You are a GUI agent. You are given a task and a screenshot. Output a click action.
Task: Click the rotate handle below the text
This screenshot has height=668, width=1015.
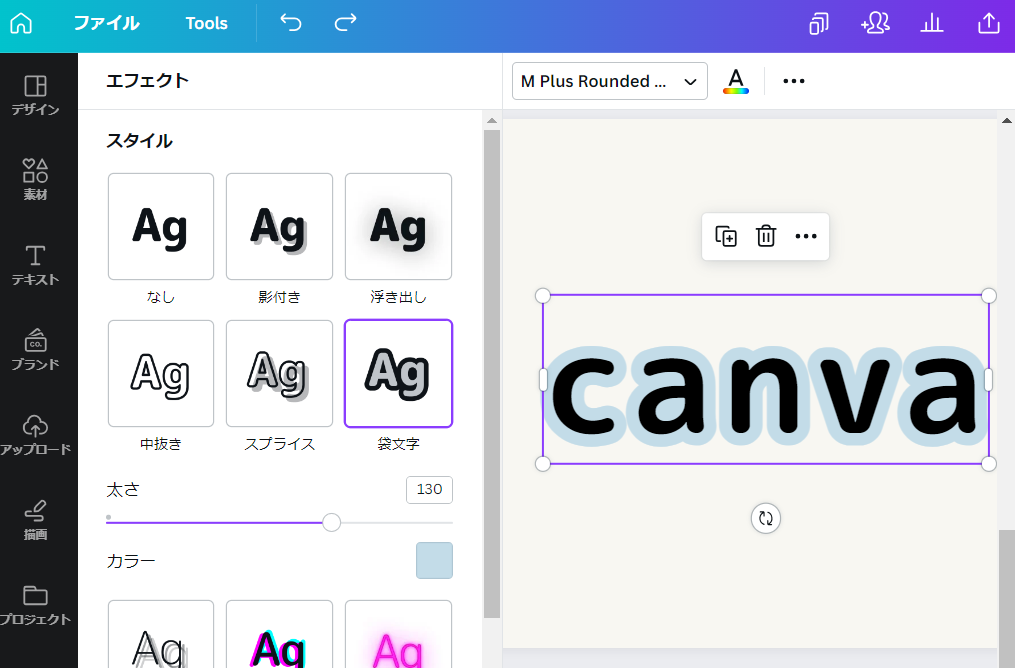tap(766, 518)
